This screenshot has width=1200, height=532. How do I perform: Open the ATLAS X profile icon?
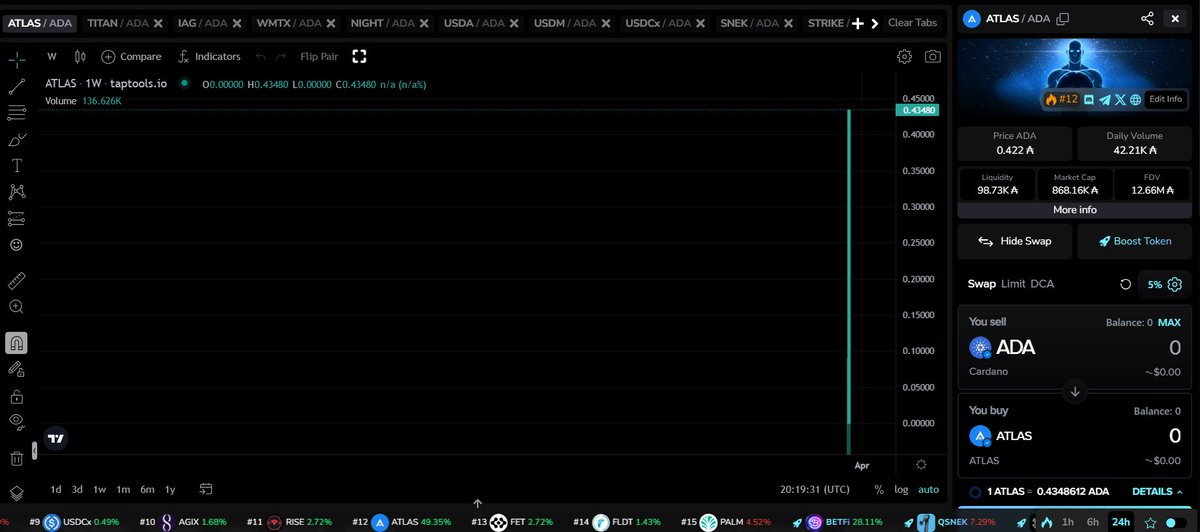pyautogui.click(x=1120, y=99)
